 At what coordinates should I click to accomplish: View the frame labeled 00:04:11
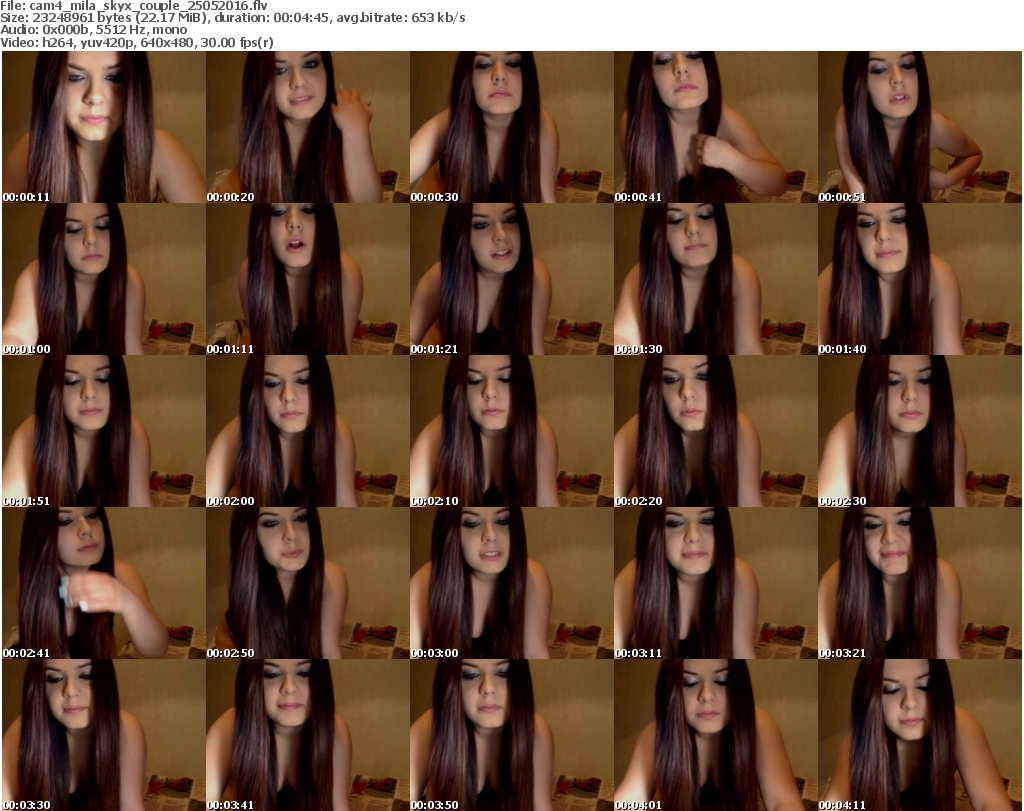pos(920,735)
